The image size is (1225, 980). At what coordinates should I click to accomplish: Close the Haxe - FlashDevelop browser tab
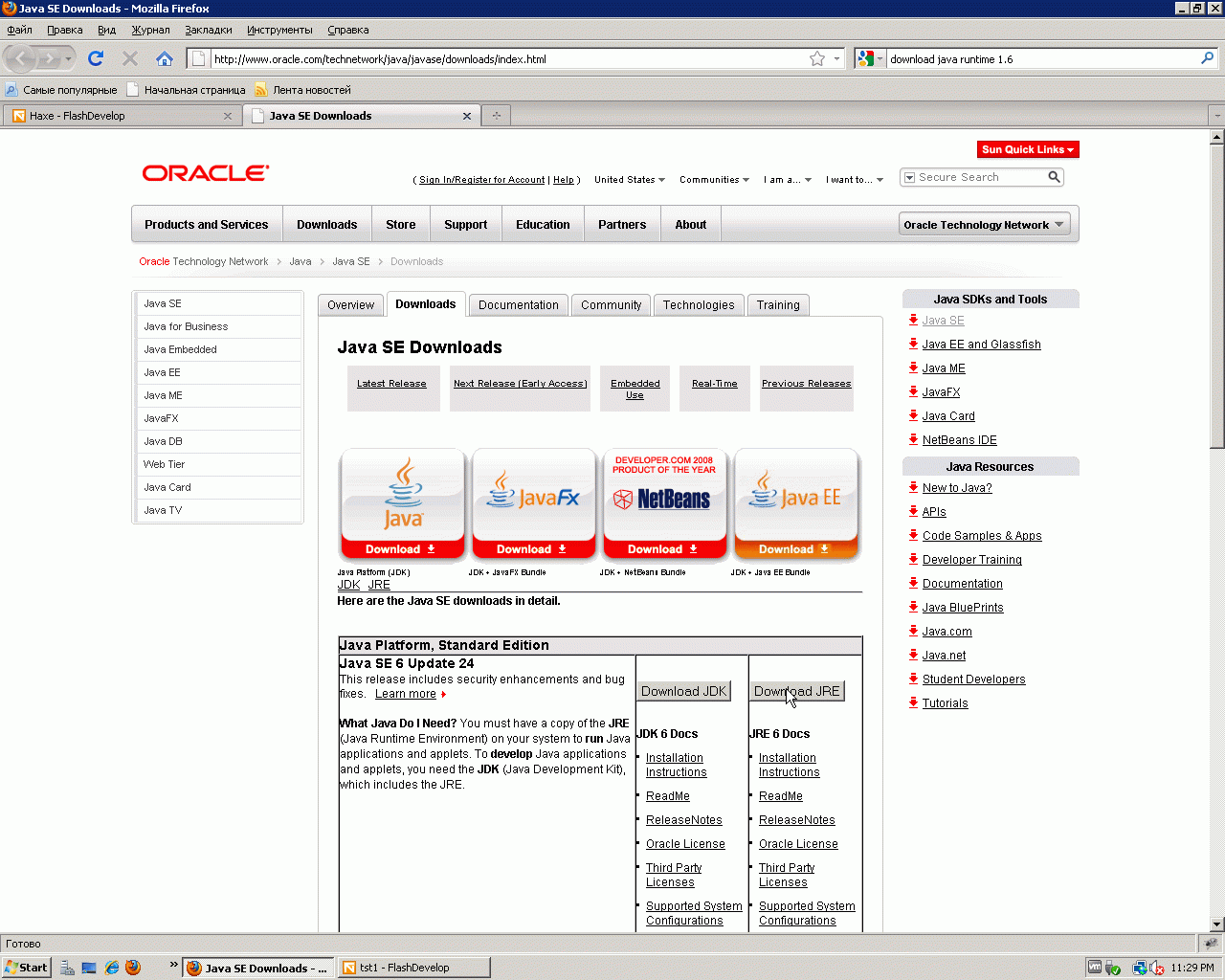coord(228,116)
